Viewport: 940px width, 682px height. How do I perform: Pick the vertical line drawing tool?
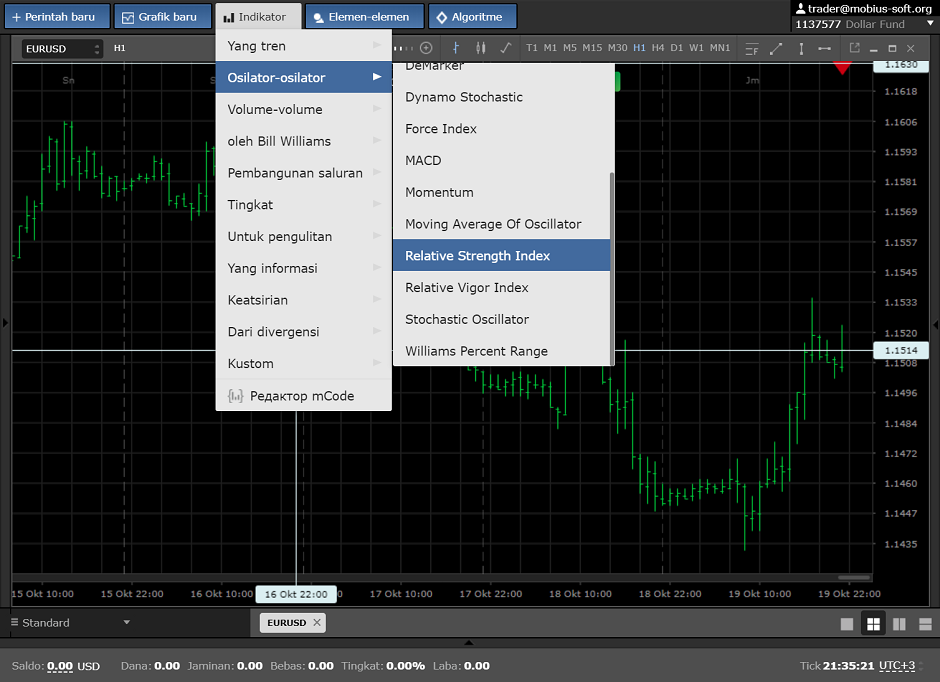coord(801,49)
